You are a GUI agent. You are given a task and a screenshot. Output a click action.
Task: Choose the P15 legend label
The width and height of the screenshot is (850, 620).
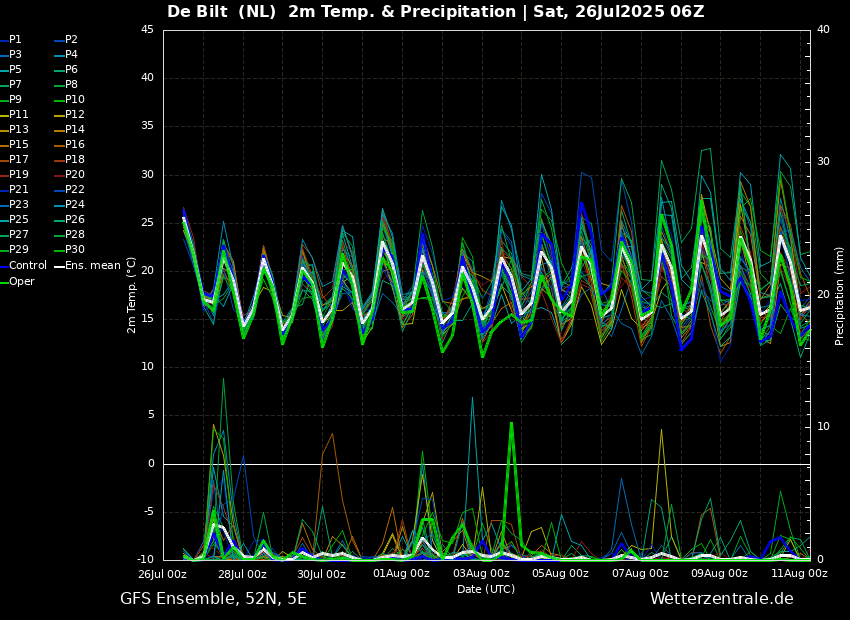click(x=14, y=145)
